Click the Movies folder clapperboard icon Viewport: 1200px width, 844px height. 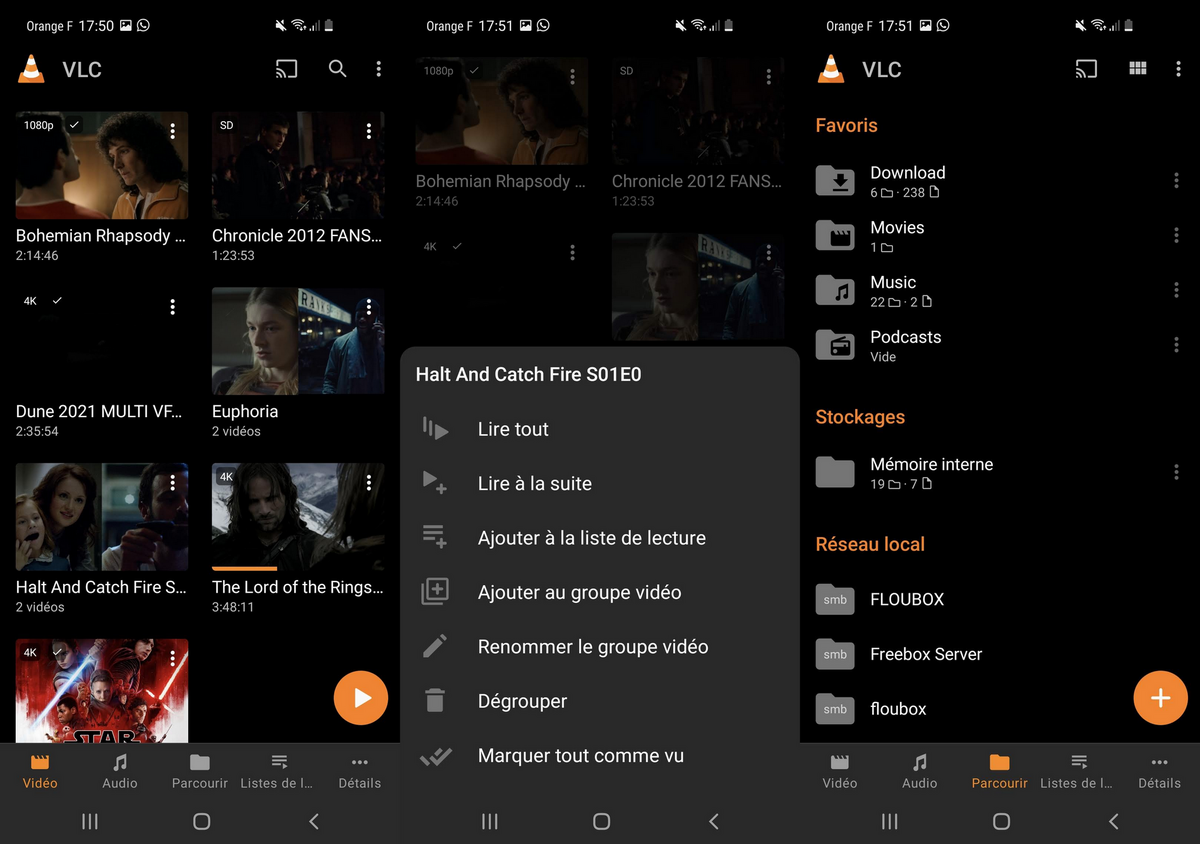[x=835, y=236]
